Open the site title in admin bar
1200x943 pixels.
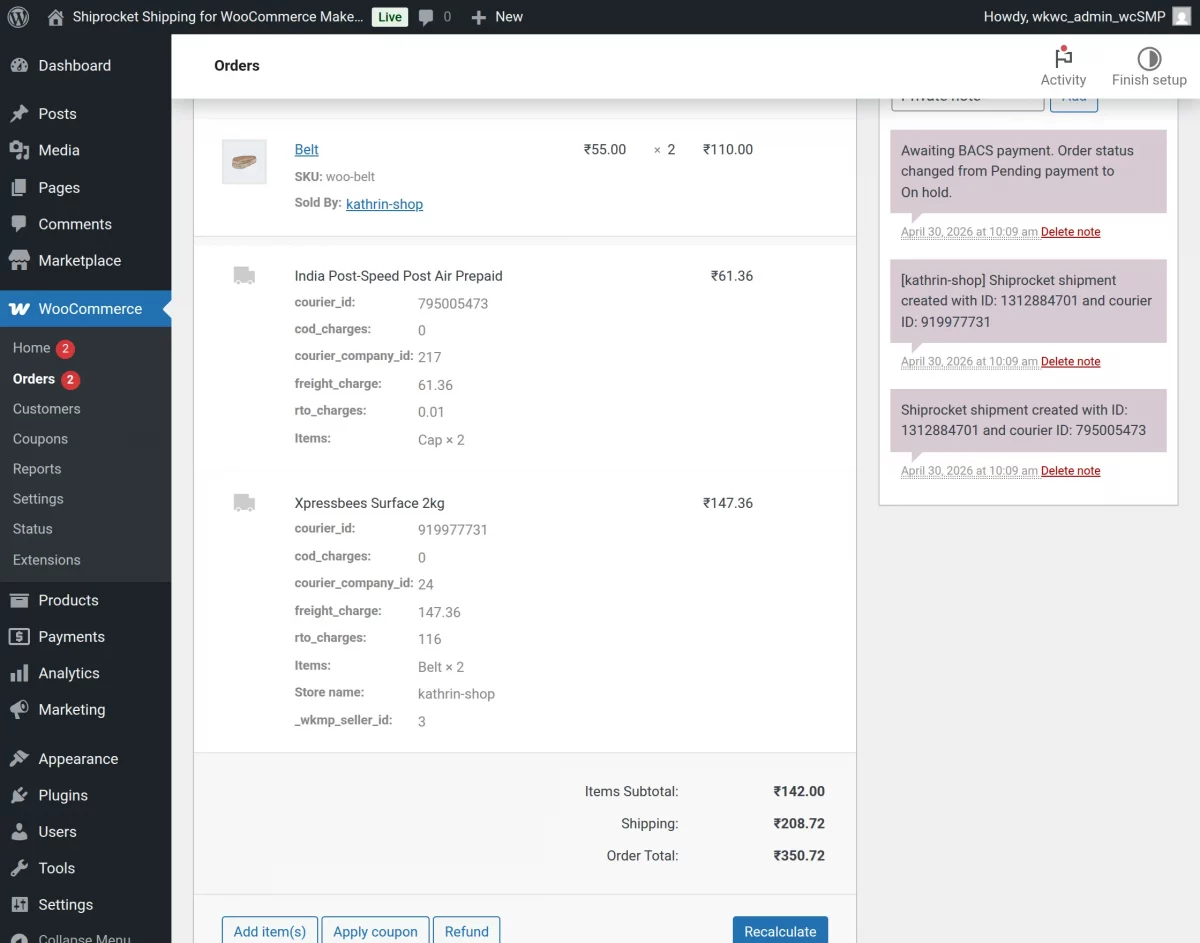[218, 17]
